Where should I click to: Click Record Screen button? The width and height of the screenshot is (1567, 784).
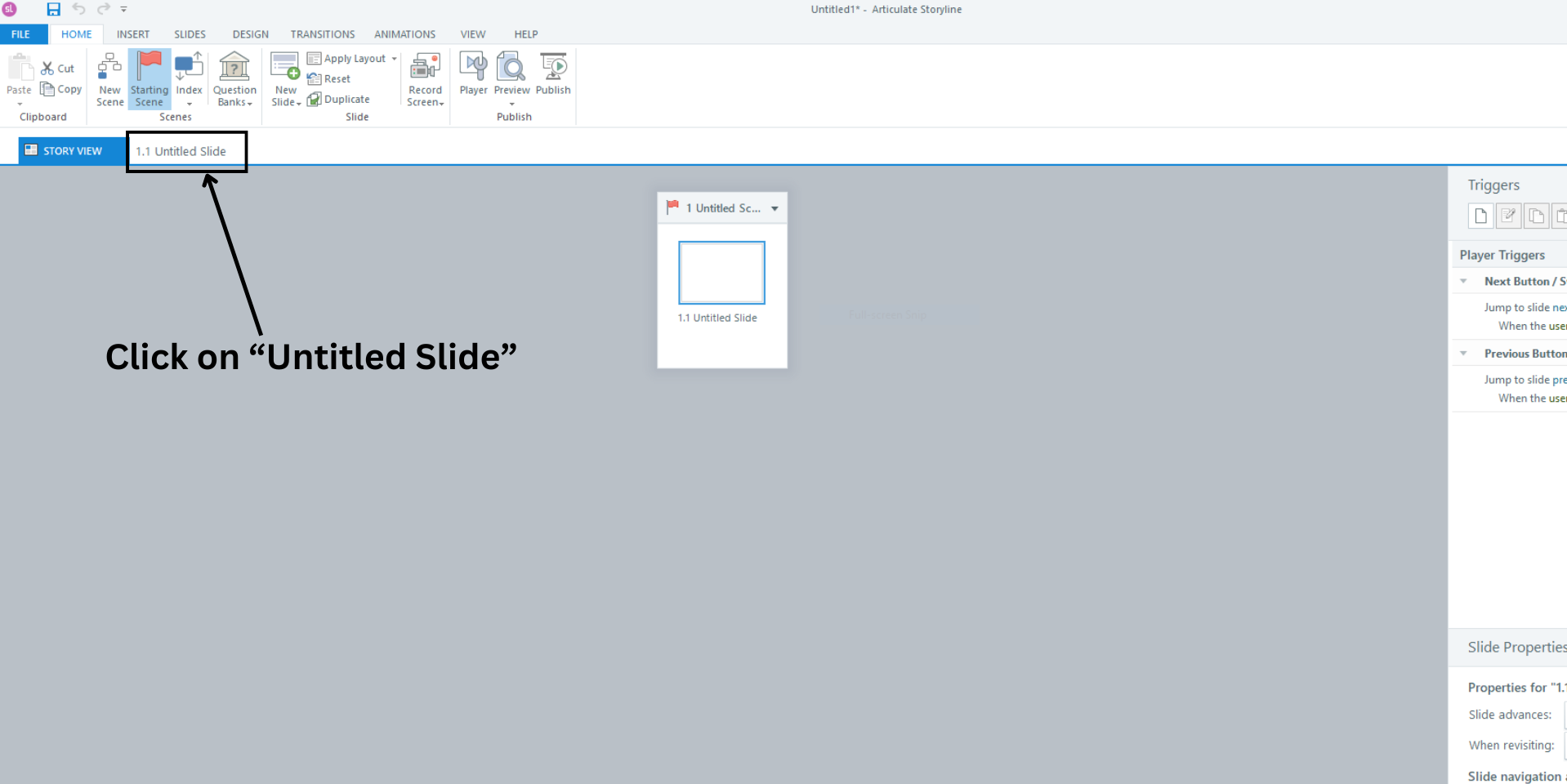[426, 79]
